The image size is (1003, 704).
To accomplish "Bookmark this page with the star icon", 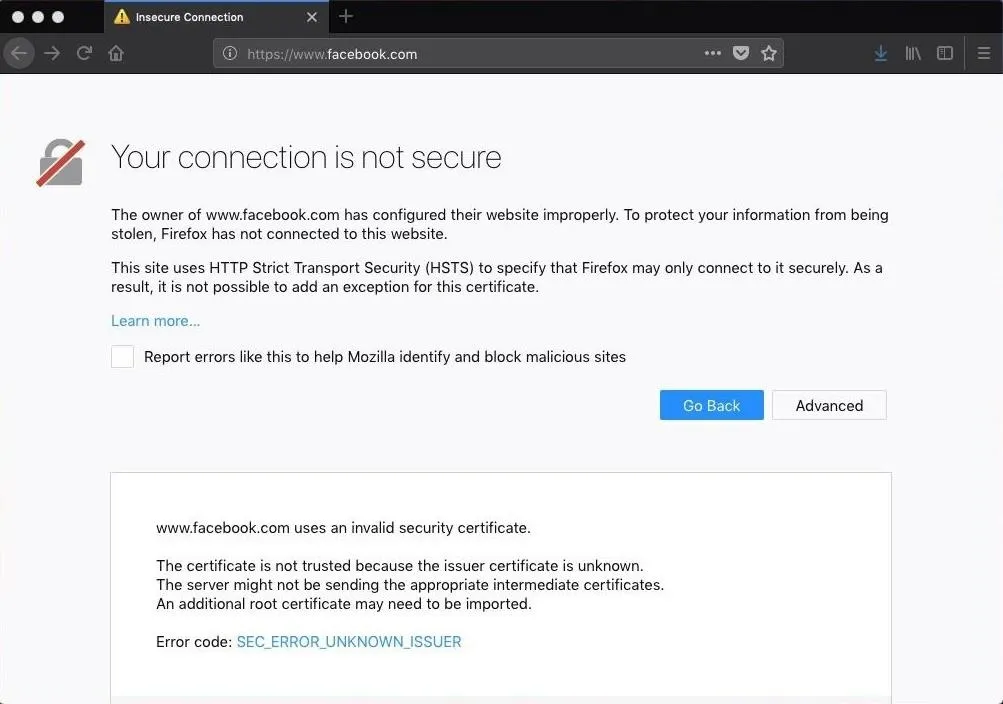I will pyautogui.click(x=769, y=53).
